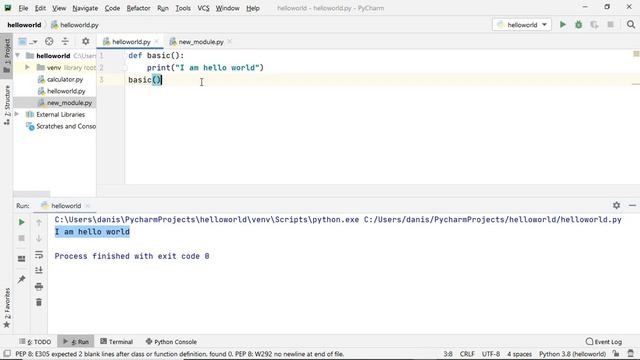Image resolution: width=640 pixels, height=360 pixels.
Task: Toggle the Project side panel tab
Action: 7,56
